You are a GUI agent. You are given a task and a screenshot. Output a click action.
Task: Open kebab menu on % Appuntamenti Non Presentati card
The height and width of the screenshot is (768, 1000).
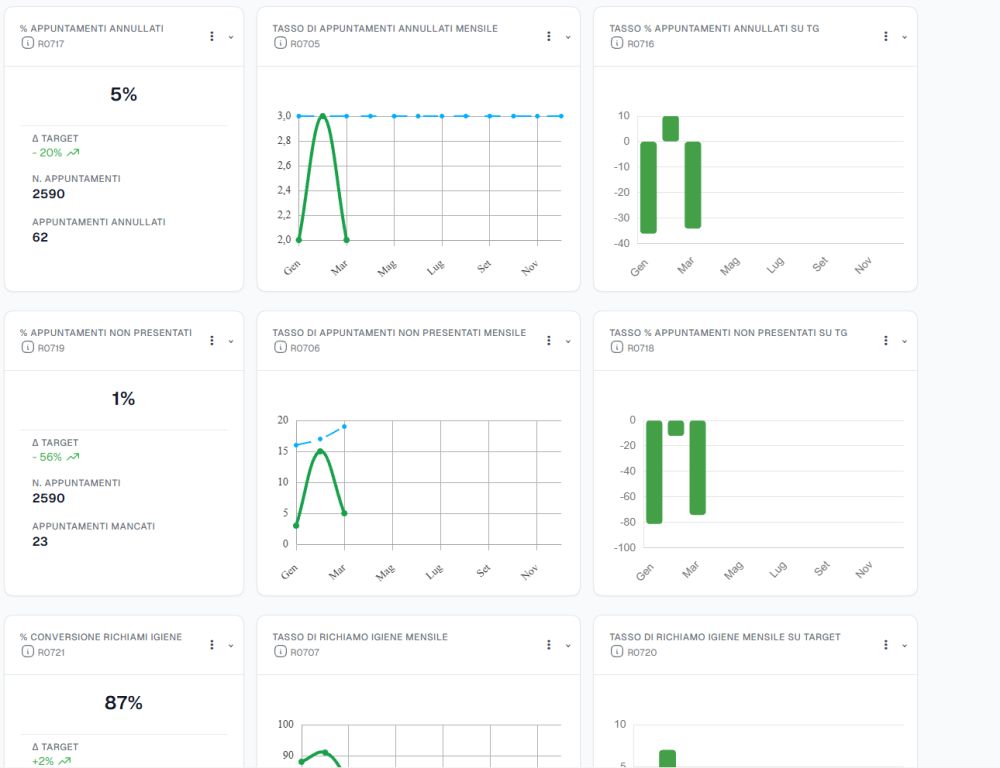tap(212, 341)
